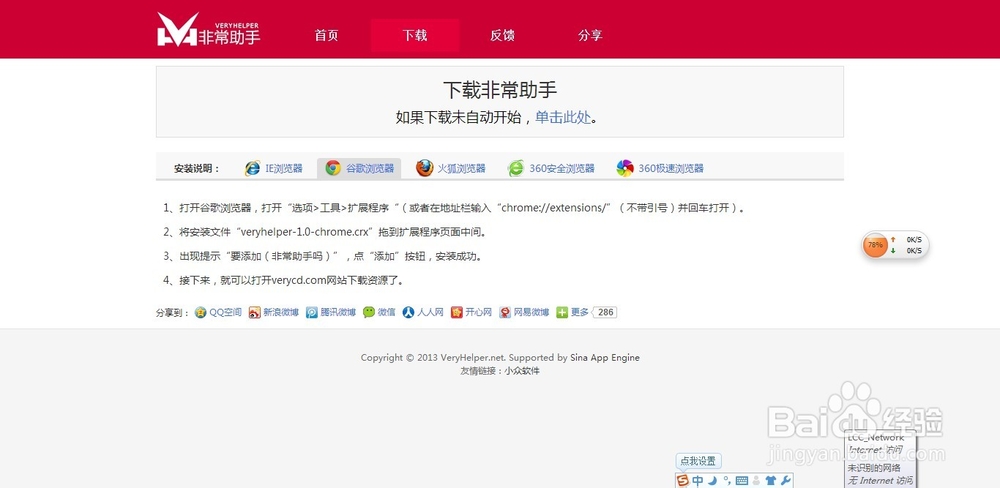Share to 腾讯微博 text link

(x=338, y=313)
